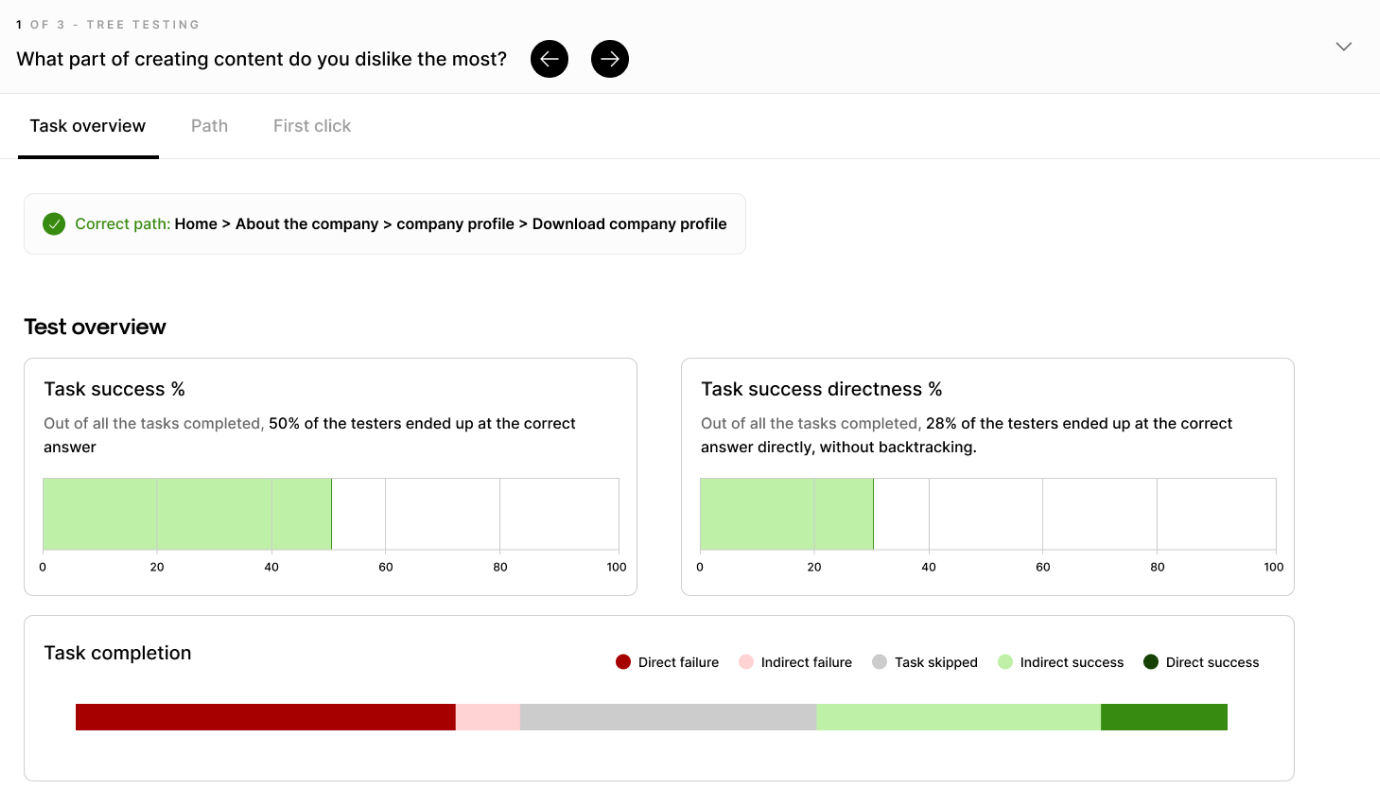Collapse the task section chevron
Screen dimensions: 1380x810
pyautogui.click(x=1343, y=47)
